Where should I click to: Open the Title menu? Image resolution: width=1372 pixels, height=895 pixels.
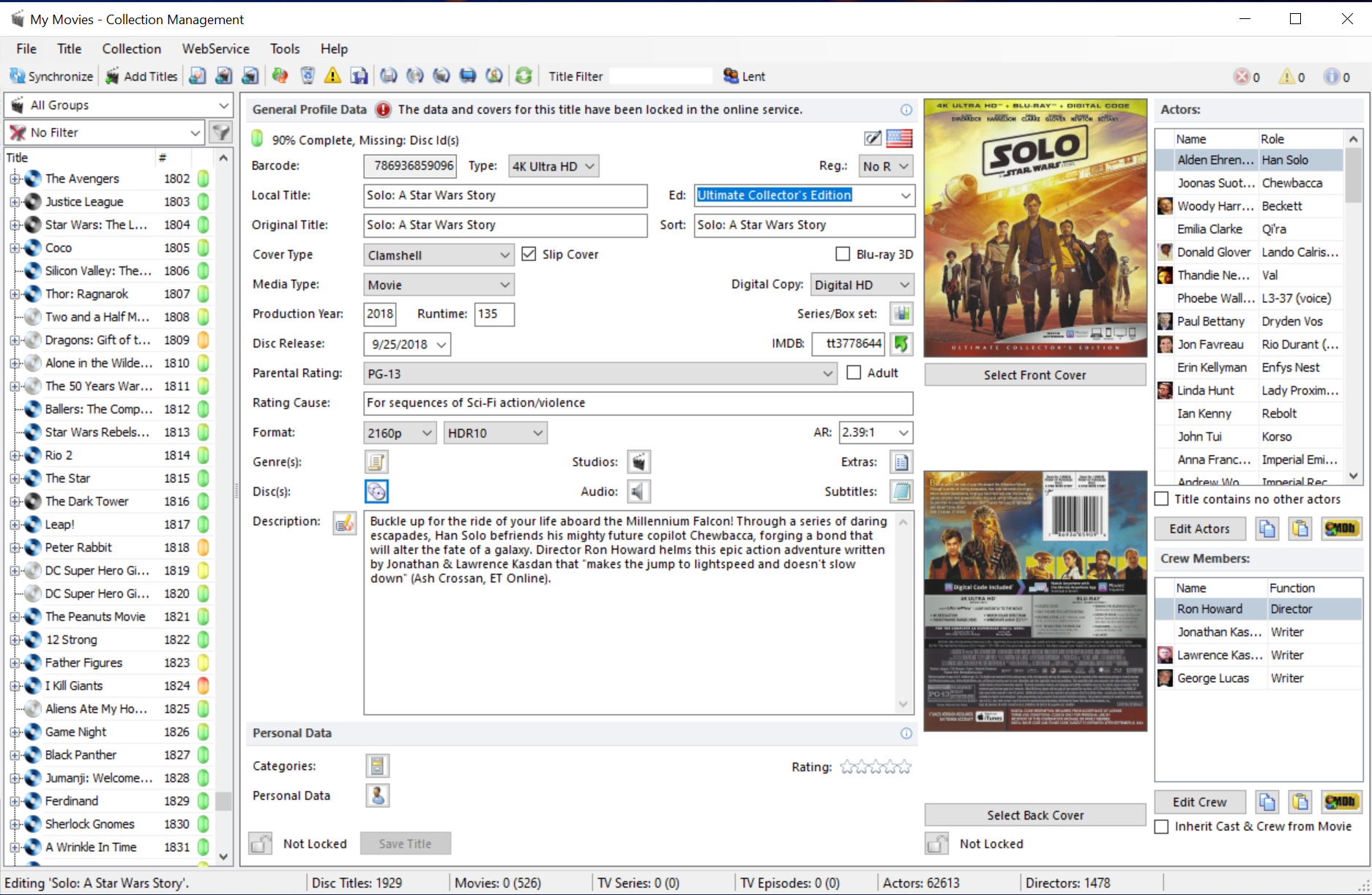(70, 49)
